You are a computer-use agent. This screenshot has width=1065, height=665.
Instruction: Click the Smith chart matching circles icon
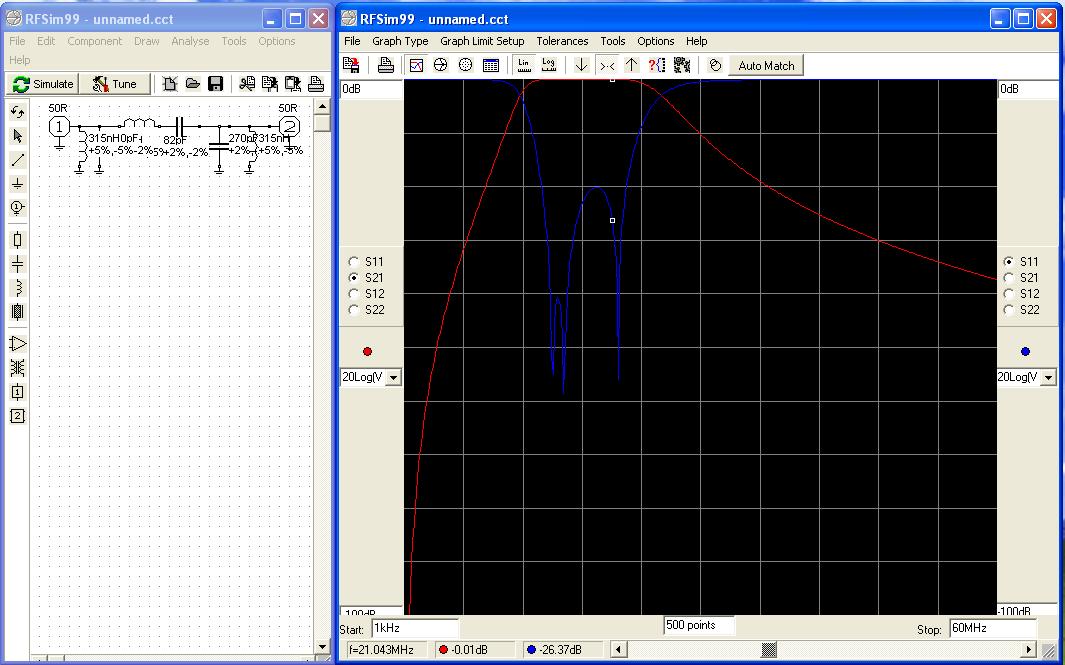pyautogui.click(x=715, y=65)
